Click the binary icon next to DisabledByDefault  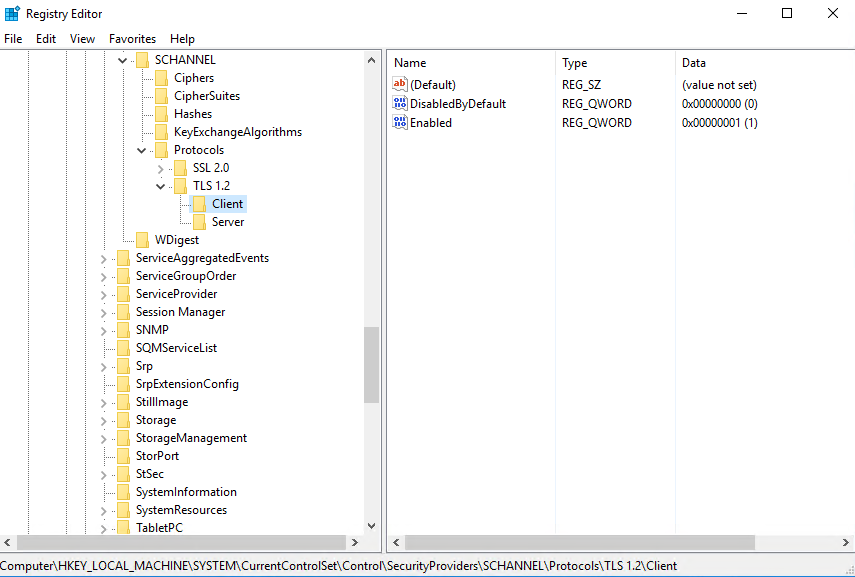coord(400,104)
